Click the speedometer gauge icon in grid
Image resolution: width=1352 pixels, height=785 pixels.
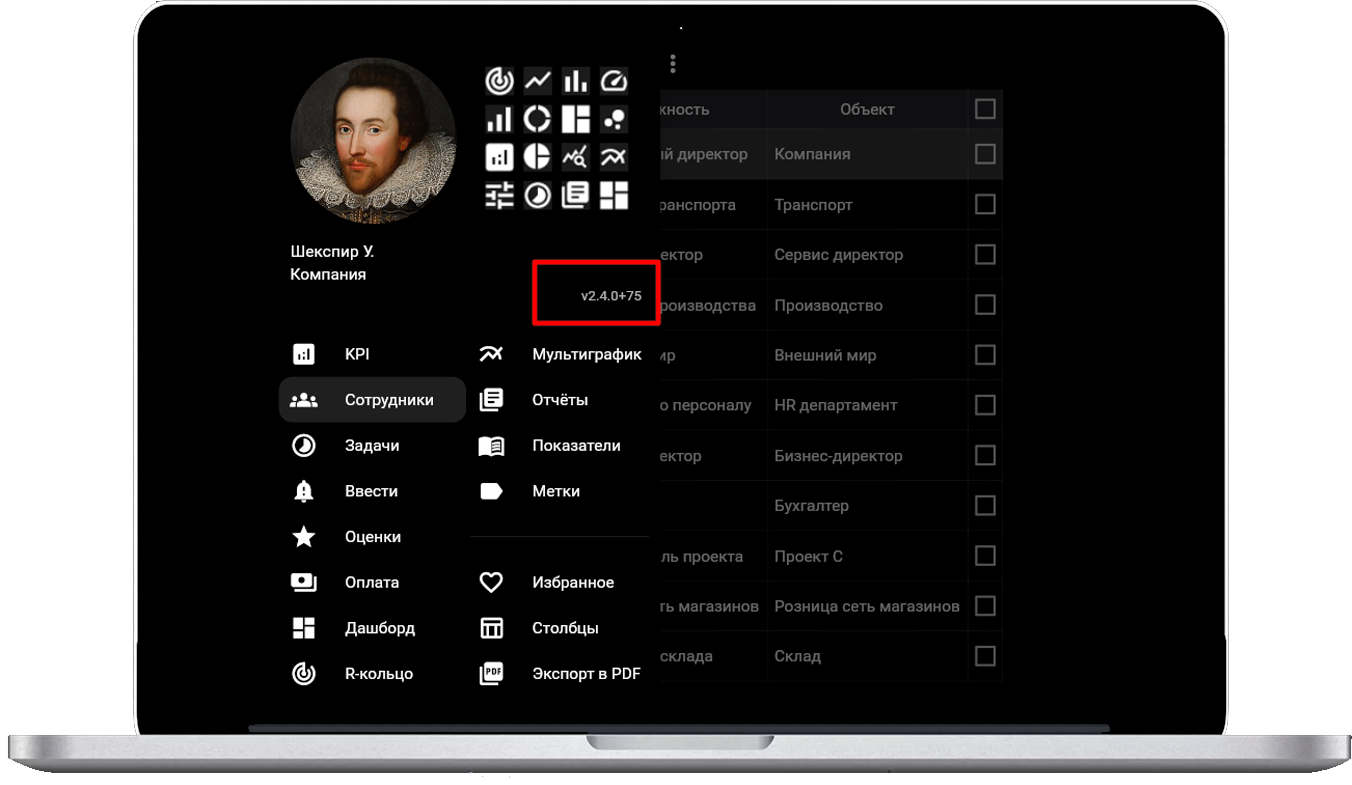click(614, 81)
